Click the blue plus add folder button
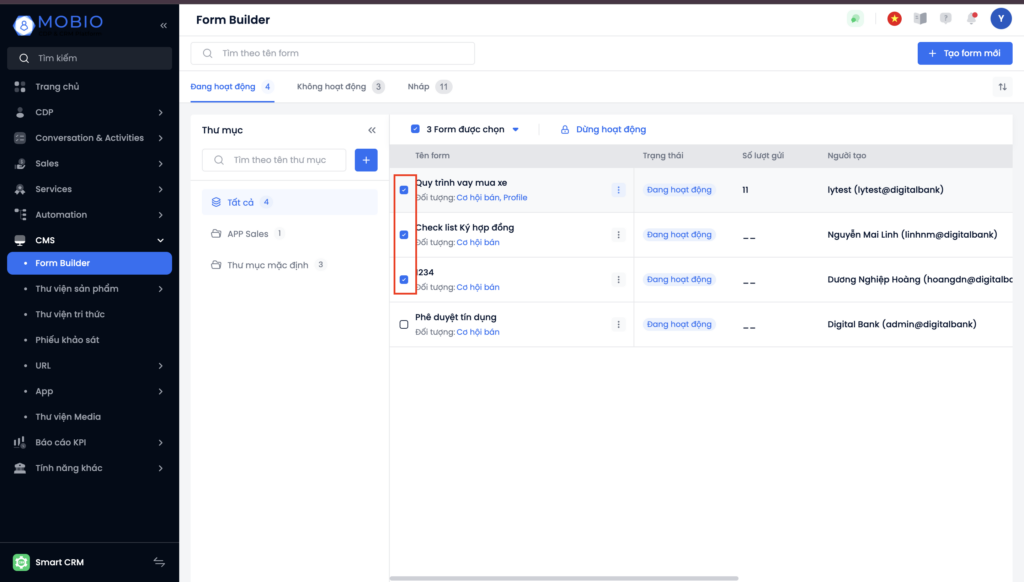The image size is (1024, 582). coord(366,160)
